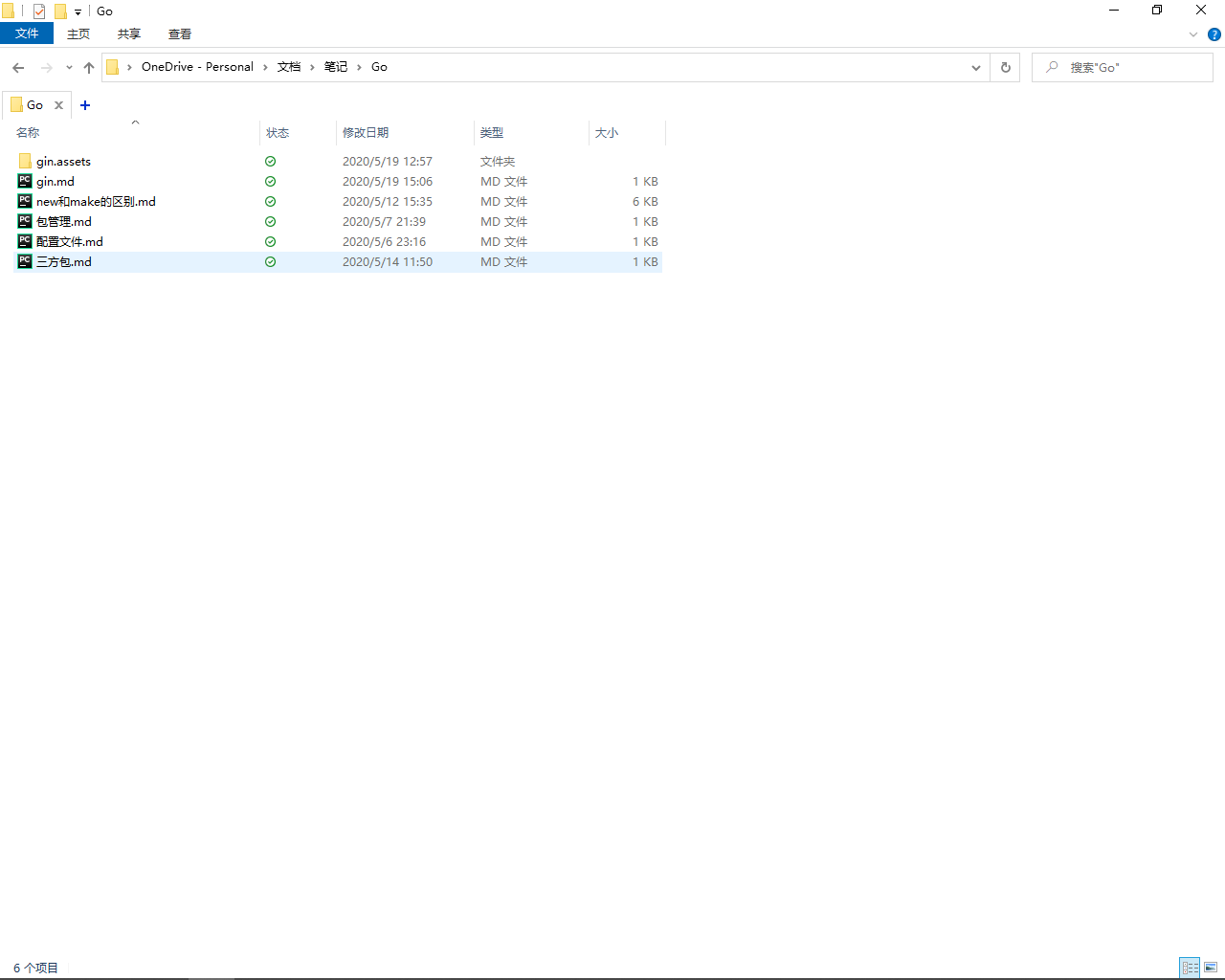The image size is (1225, 980).
Task: Select the 三方包.md file icon
Action: [25, 261]
